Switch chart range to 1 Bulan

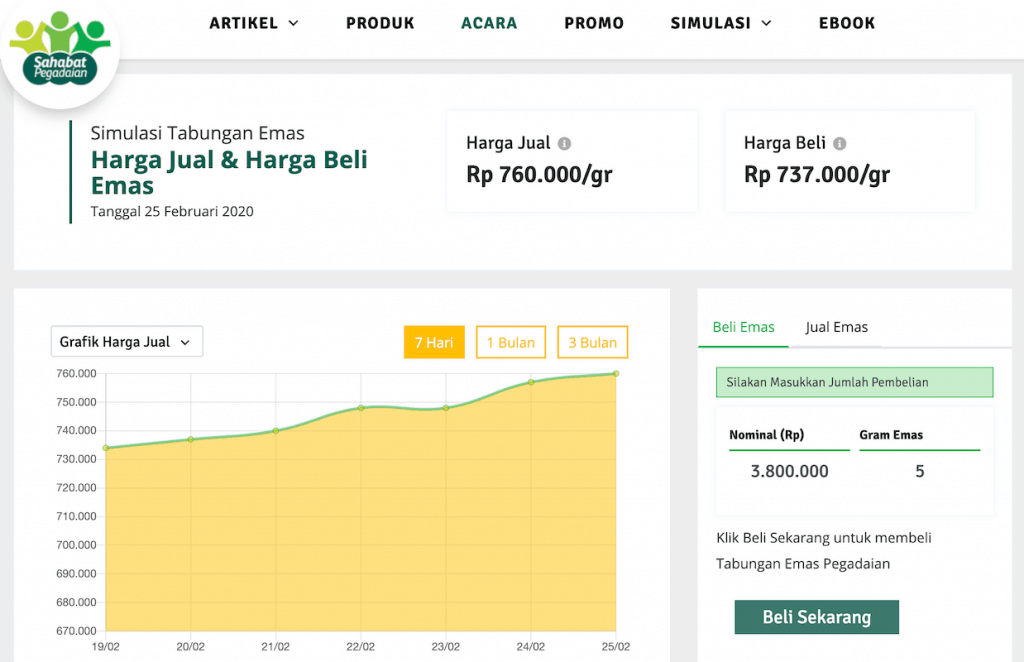(x=511, y=342)
